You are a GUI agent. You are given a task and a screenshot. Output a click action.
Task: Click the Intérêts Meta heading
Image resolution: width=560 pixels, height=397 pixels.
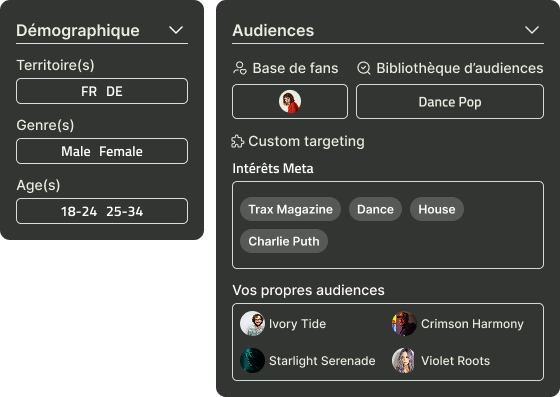click(x=273, y=168)
